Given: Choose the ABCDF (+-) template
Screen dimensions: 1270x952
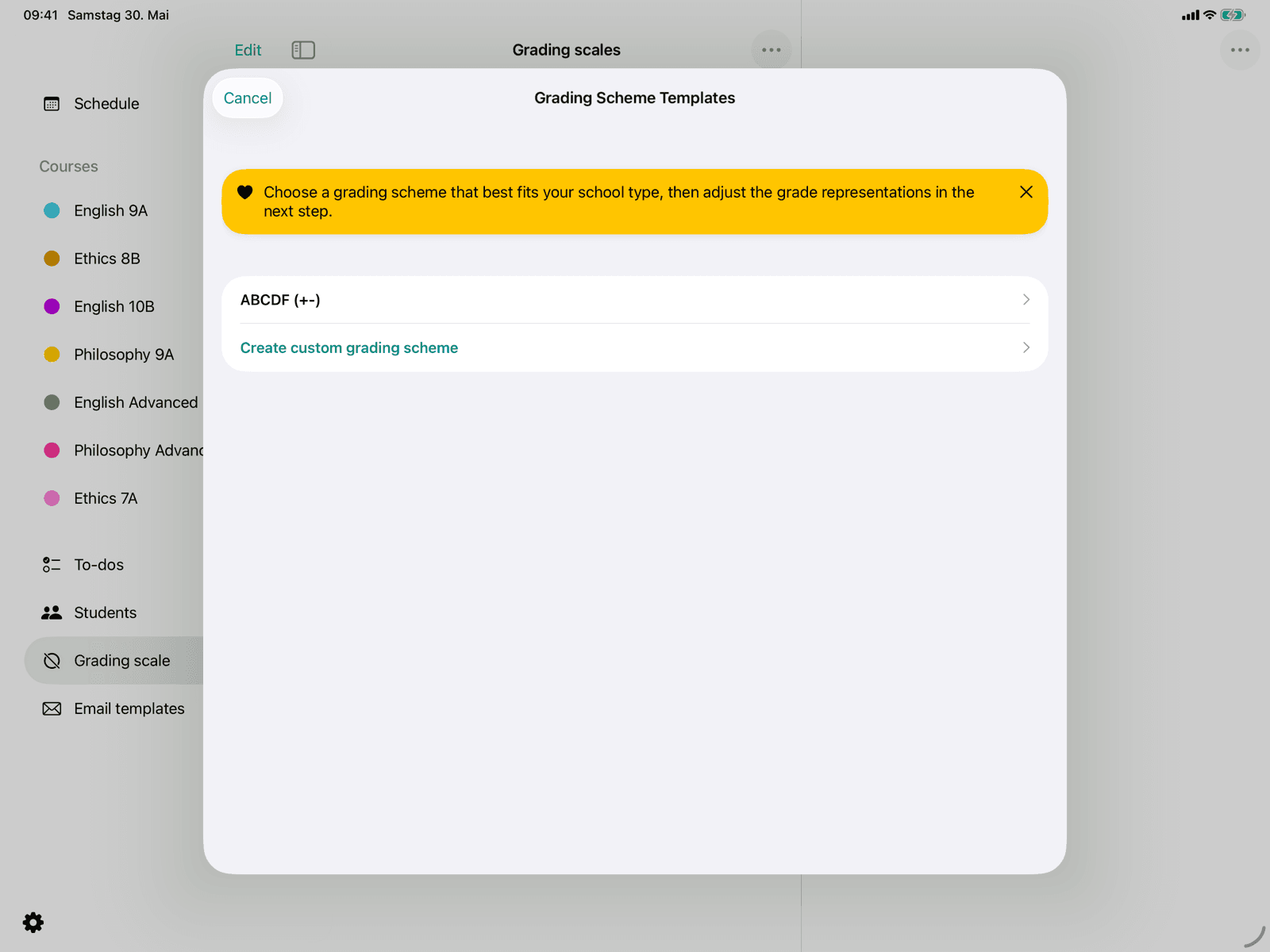Looking at the screenshot, I should 635,300.
